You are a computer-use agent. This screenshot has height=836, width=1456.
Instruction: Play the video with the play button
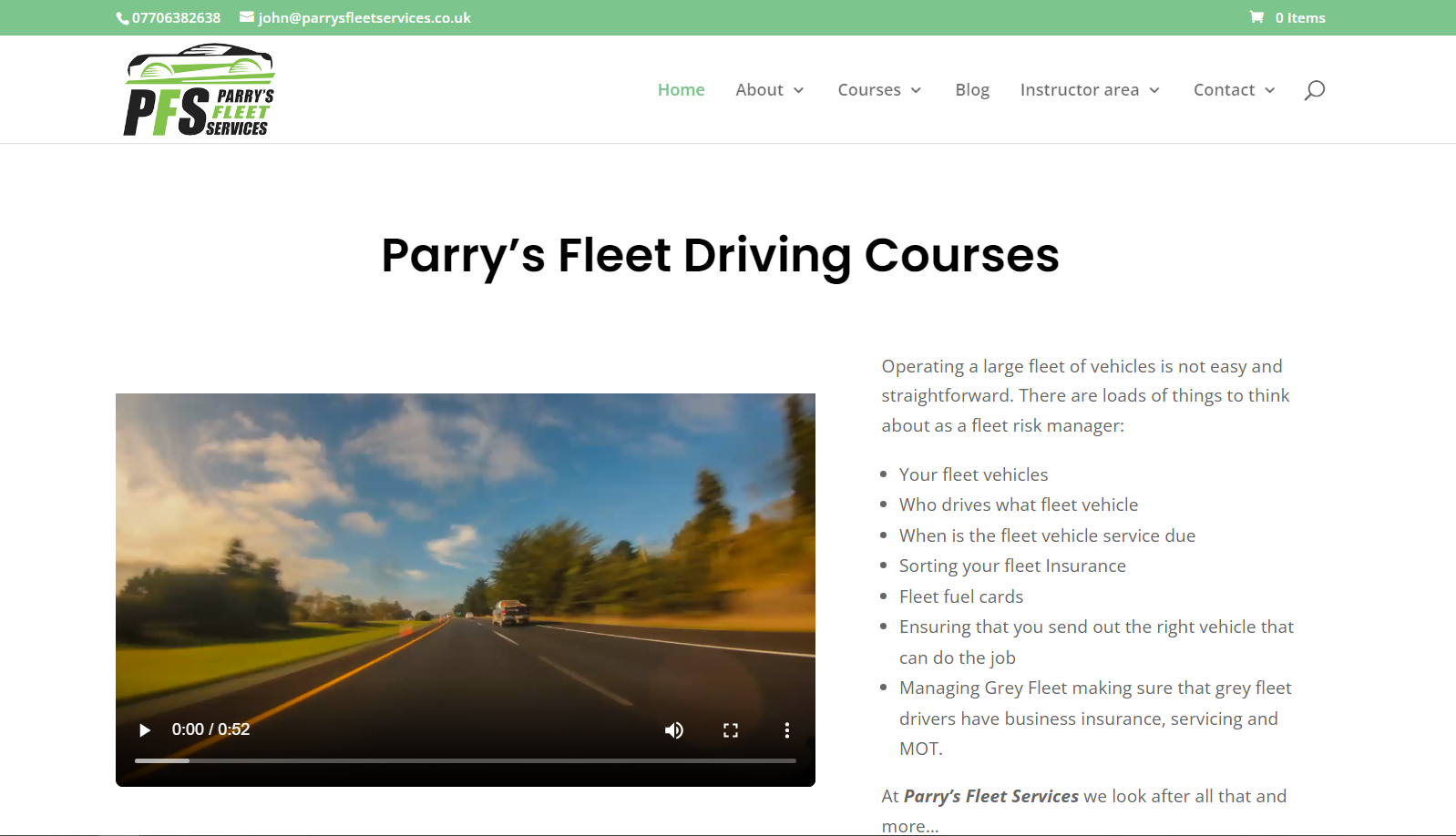coord(145,730)
